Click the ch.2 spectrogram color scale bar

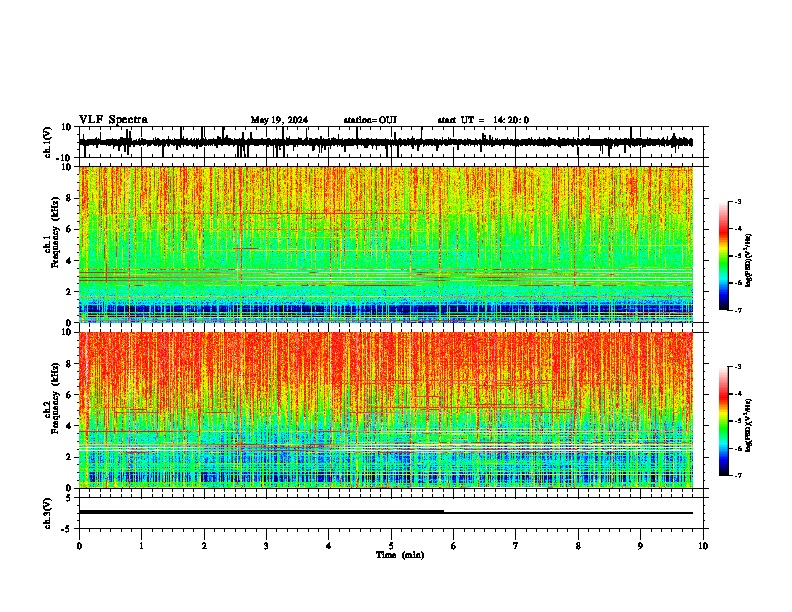pyautogui.click(x=723, y=421)
